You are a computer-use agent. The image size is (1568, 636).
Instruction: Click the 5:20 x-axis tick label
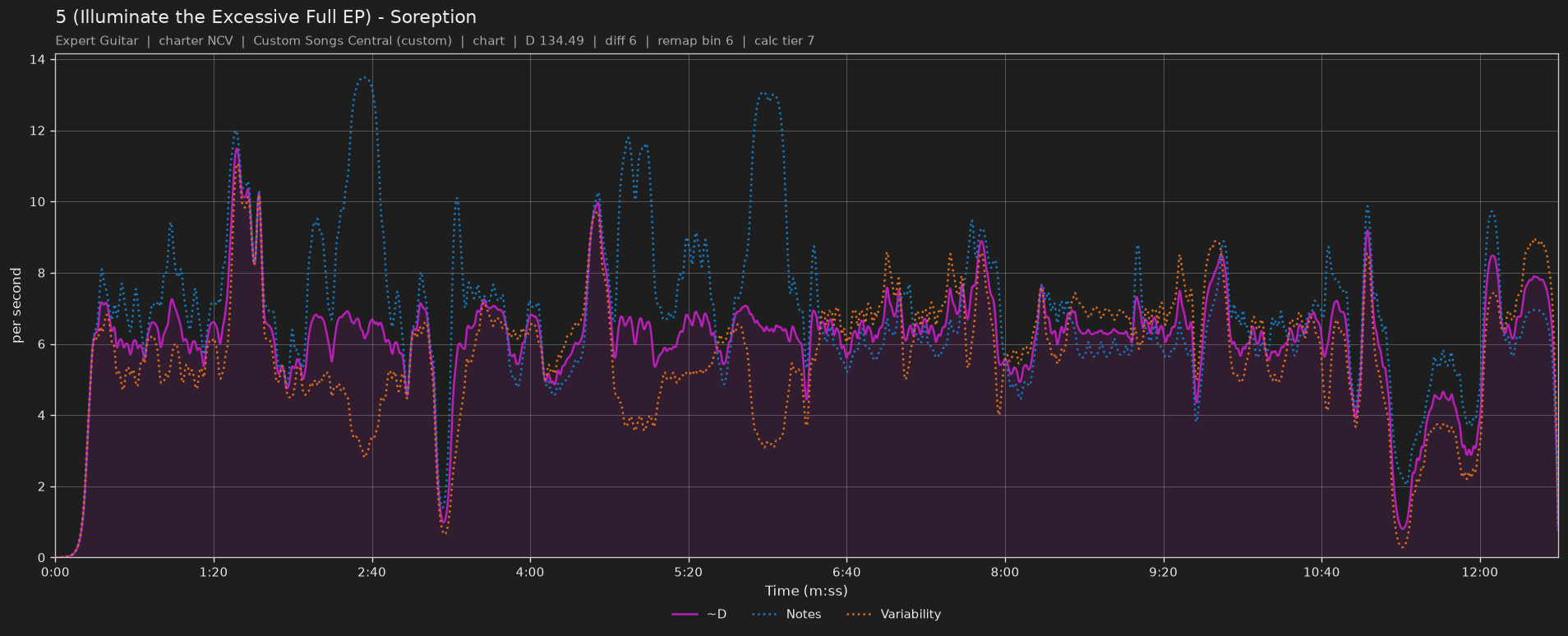pos(689,572)
